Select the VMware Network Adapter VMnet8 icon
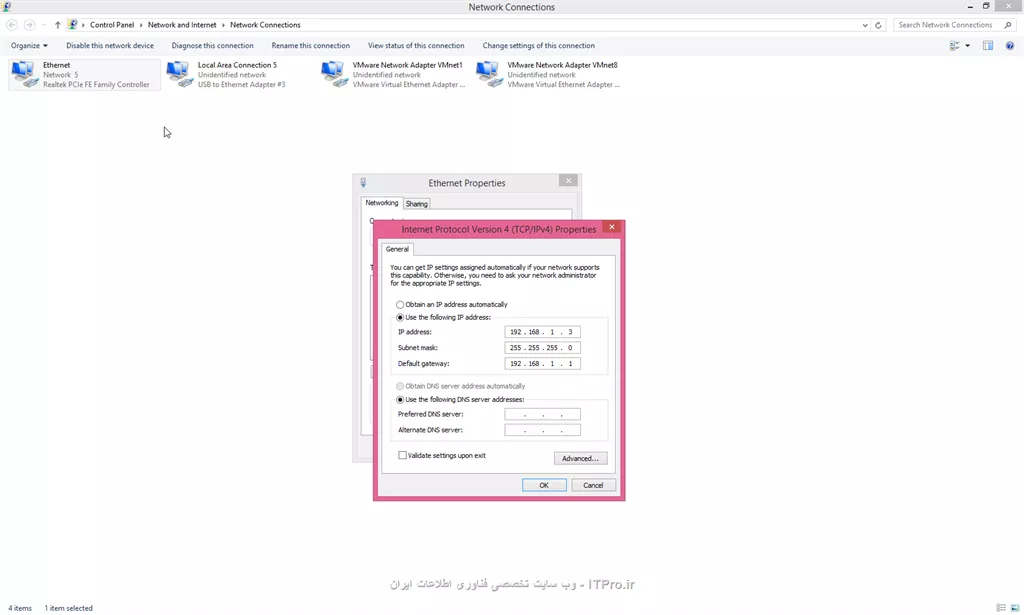This screenshot has height=615, width=1024. (488, 74)
